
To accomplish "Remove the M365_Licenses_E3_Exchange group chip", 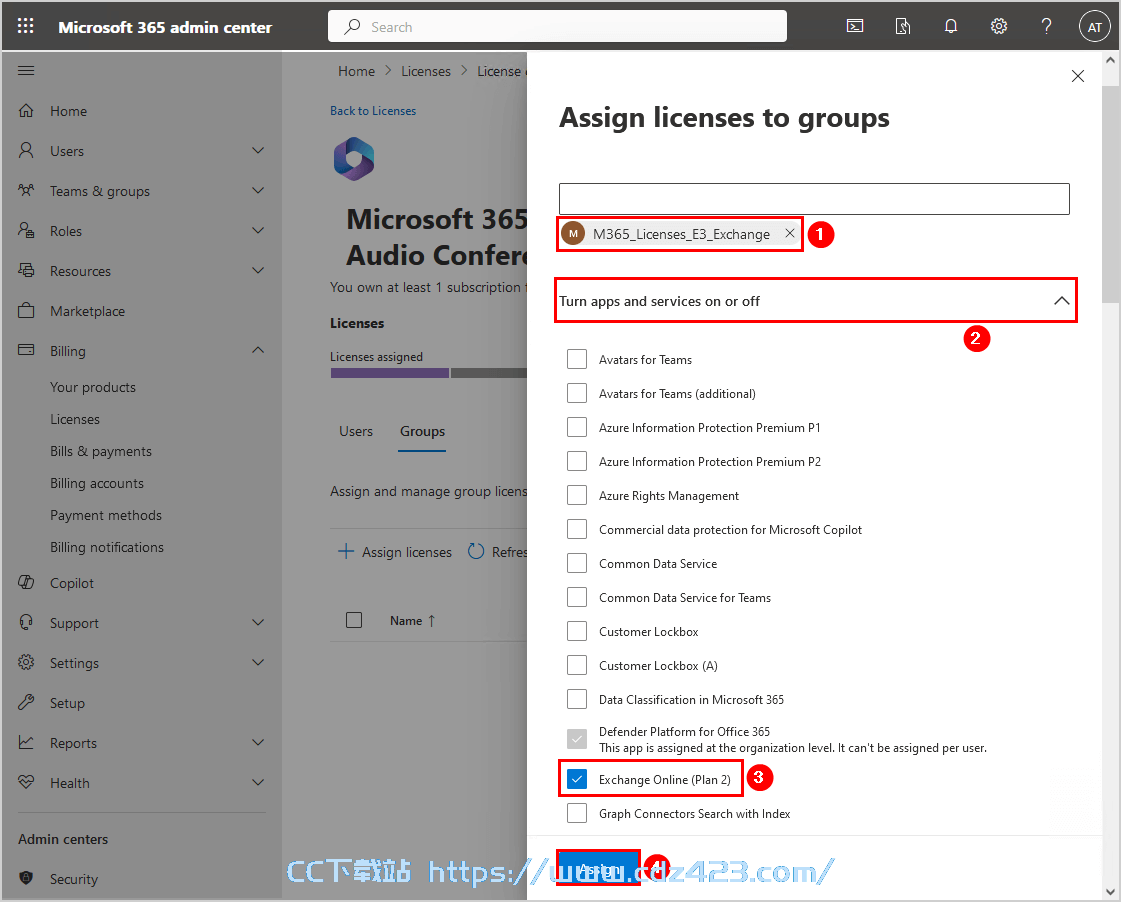I will pos(790,234).
